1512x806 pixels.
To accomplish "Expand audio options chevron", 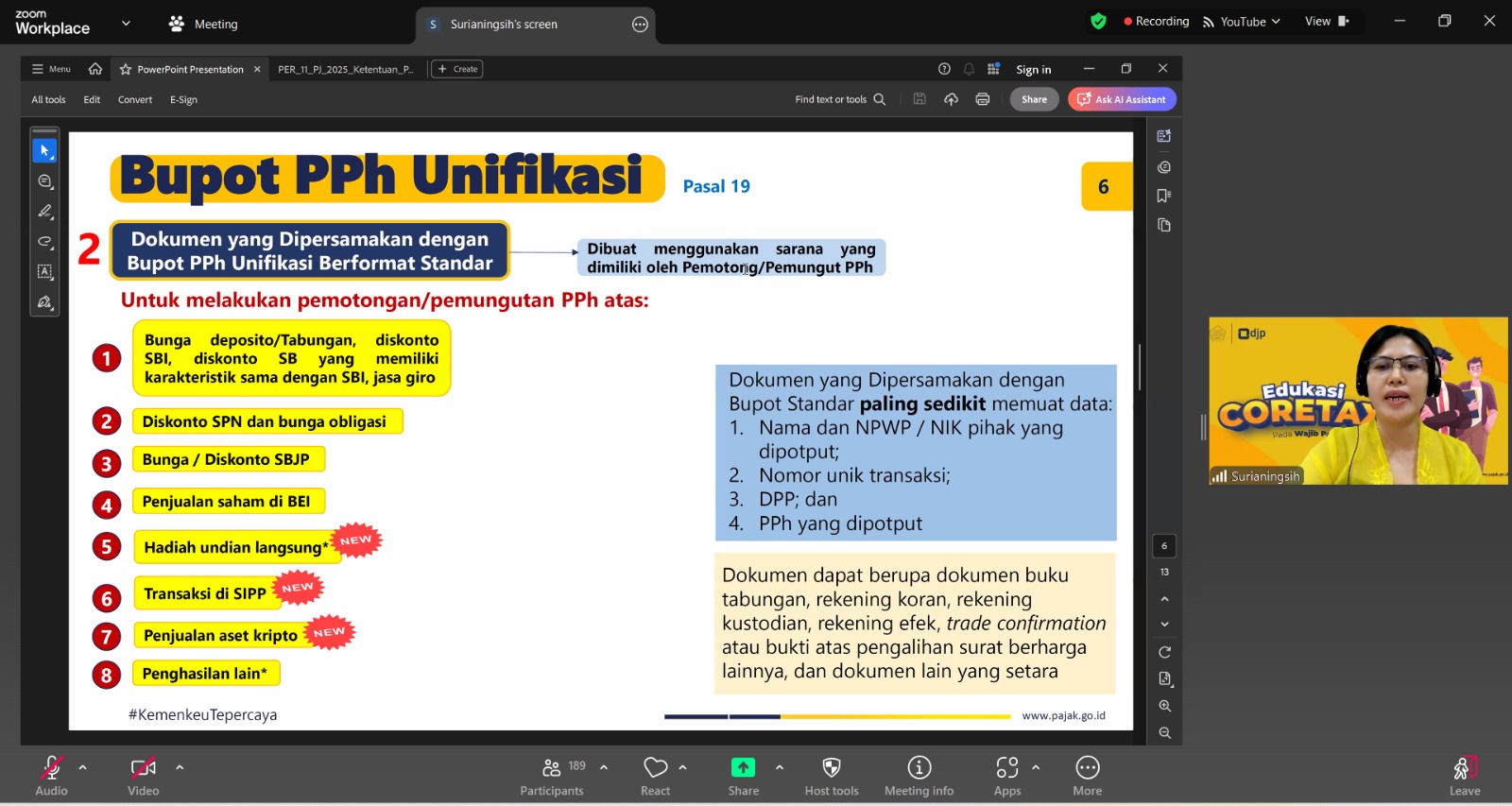I will (83, 767).
